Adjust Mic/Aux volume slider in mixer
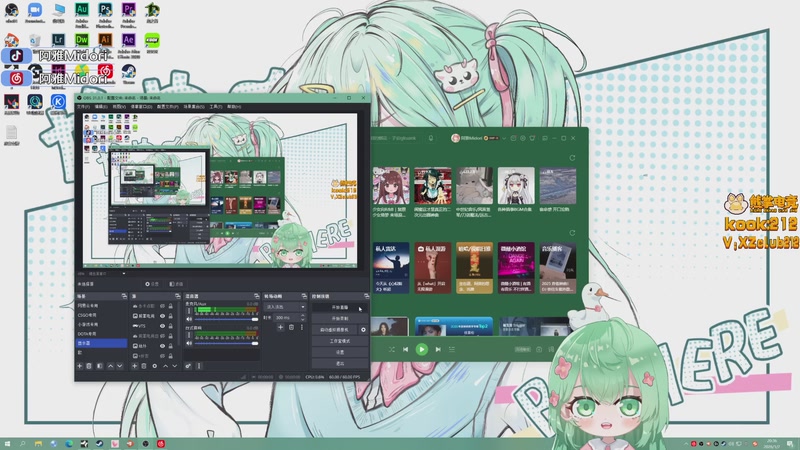This screenshot has width=800, height=450. click(x=227, y=319)
